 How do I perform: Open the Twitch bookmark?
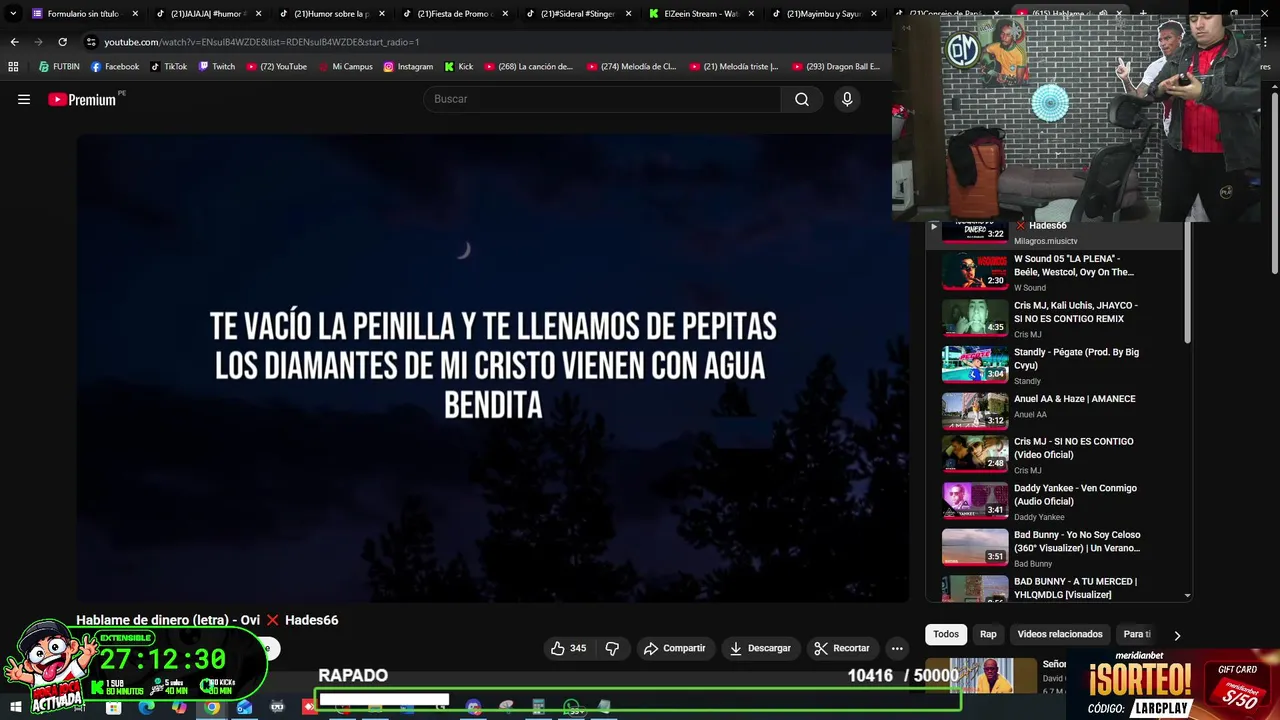(217, 66)
